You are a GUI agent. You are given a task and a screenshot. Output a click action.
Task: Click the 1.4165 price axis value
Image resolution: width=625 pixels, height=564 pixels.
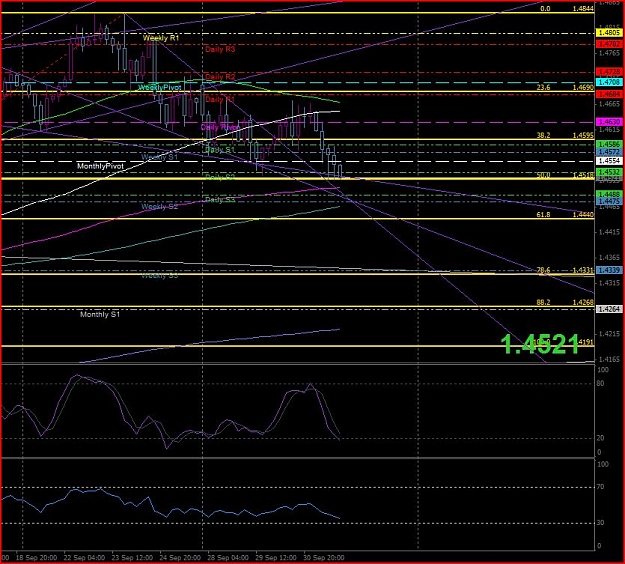(x=609, y=360)
